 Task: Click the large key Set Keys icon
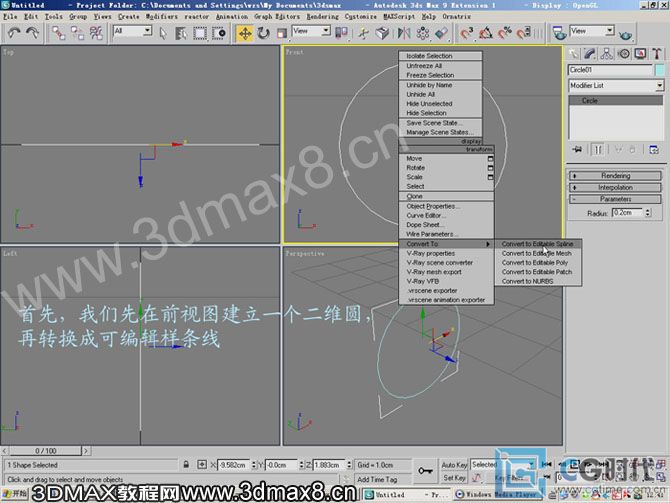click(x=425, y=471)
